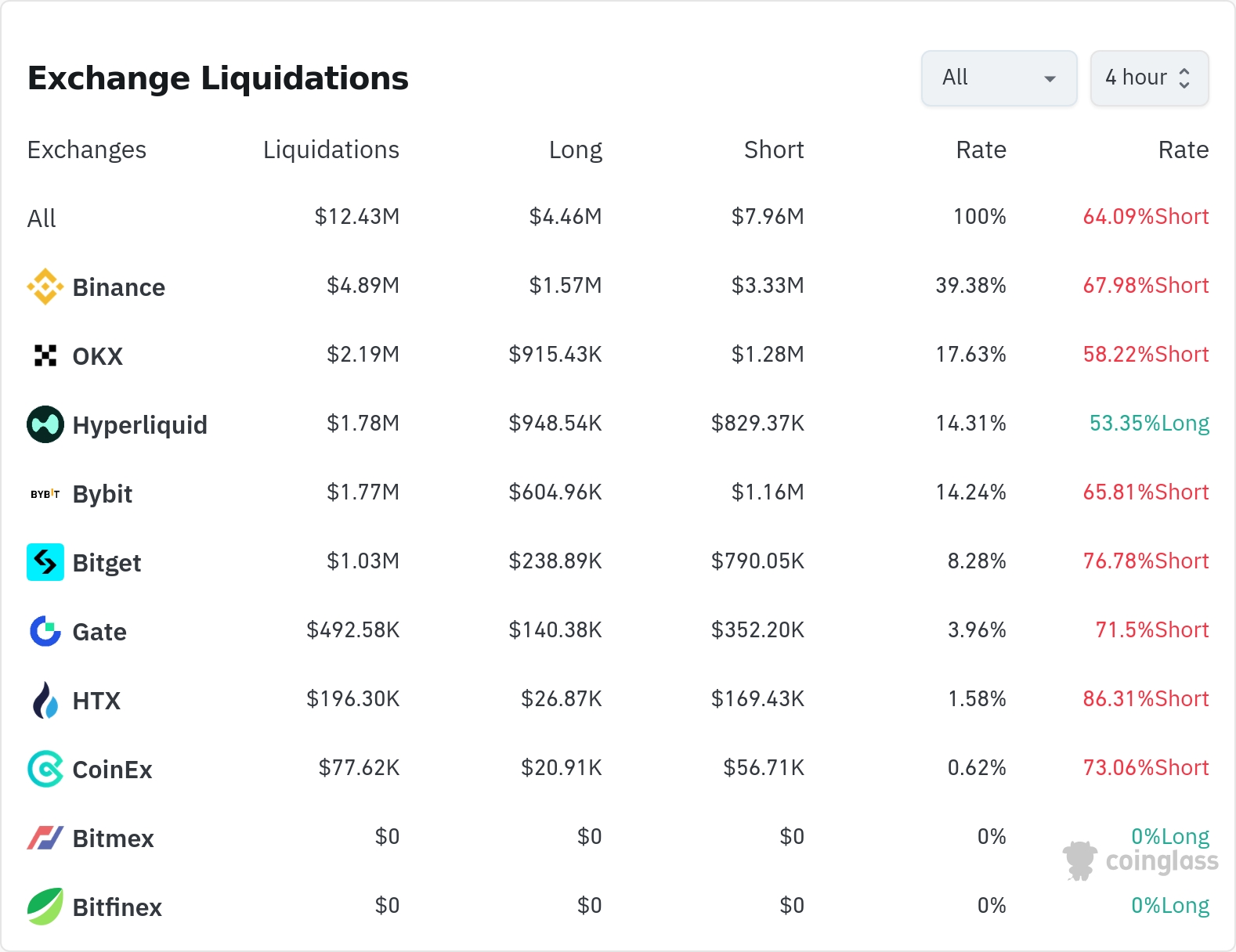Click the Liquidations column header
The width and height of the screenshot is (1236, 952).
331,150
